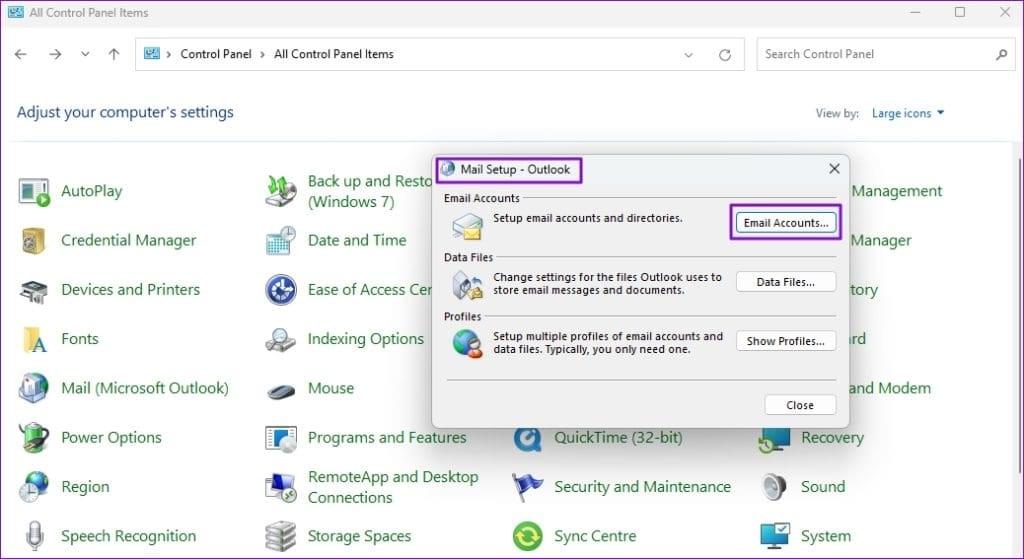Open the AutoPlay icon

pyautogui.click(x=34, y=191)
